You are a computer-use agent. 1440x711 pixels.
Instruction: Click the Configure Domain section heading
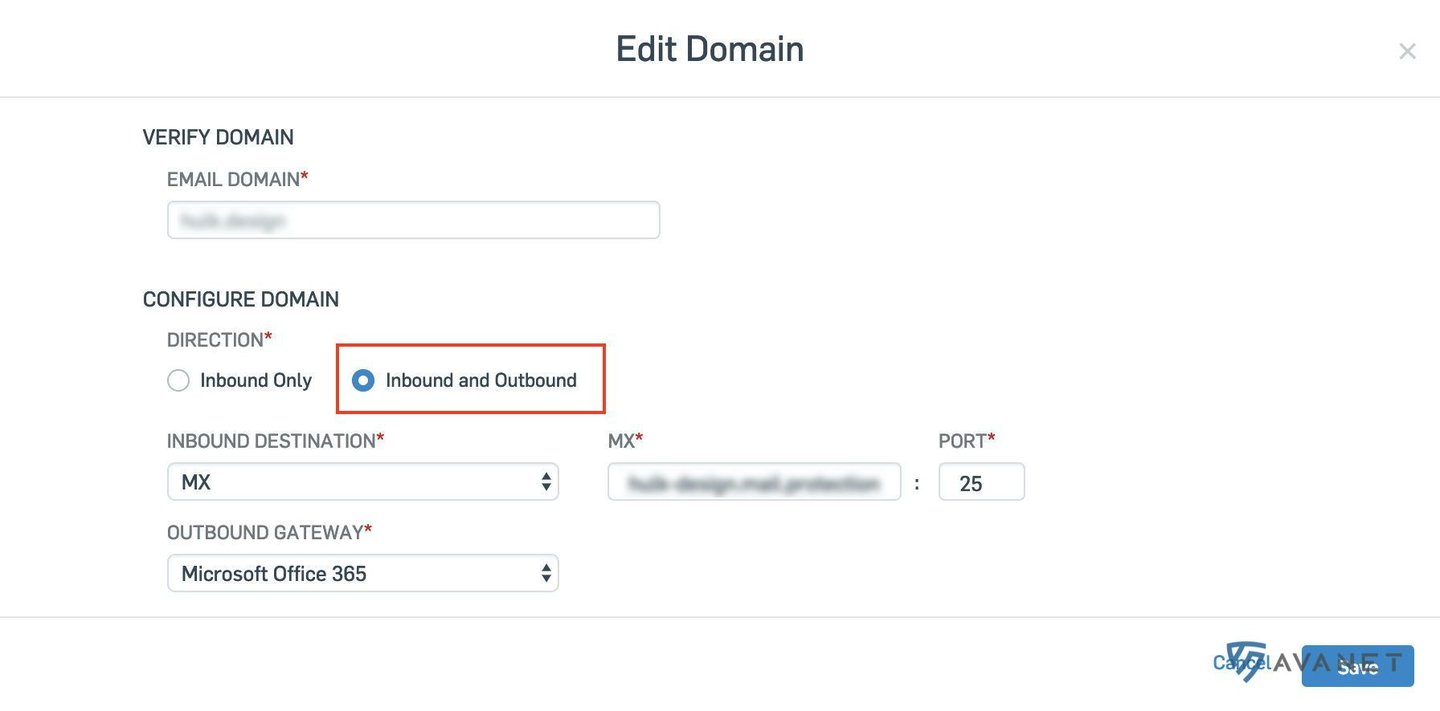241,299
